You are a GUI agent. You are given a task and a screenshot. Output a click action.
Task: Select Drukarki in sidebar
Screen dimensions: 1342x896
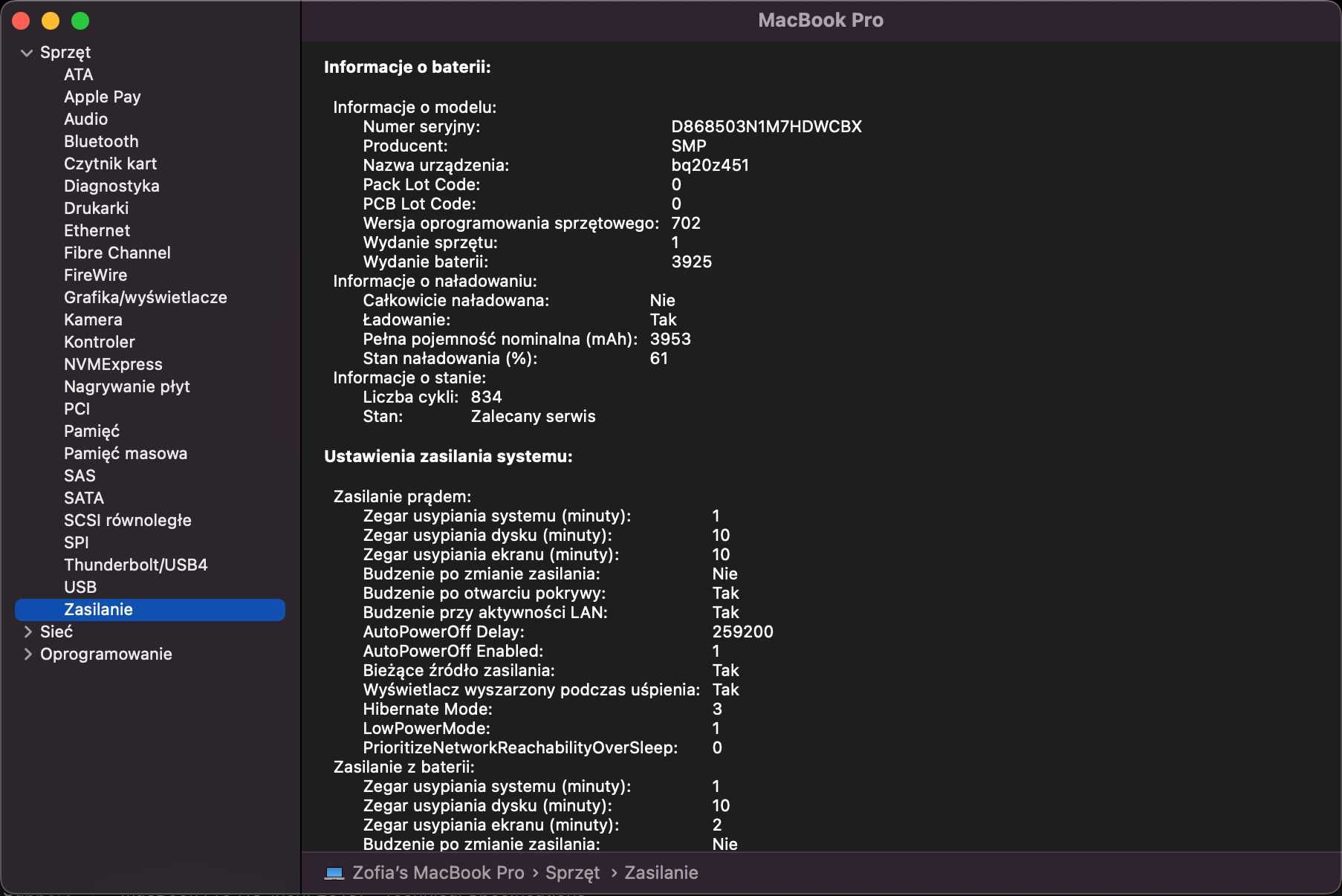click(x=97, y=208)
